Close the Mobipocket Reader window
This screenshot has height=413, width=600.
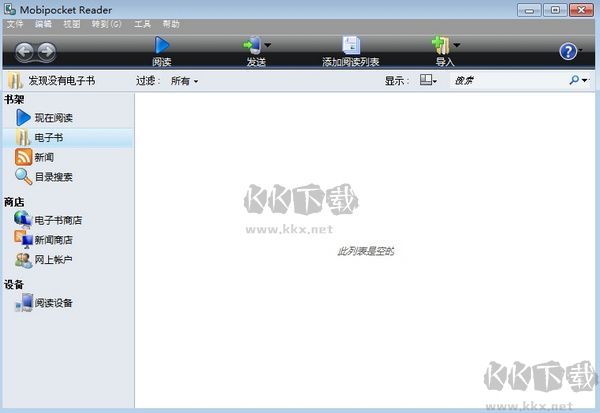coord(581,10)
